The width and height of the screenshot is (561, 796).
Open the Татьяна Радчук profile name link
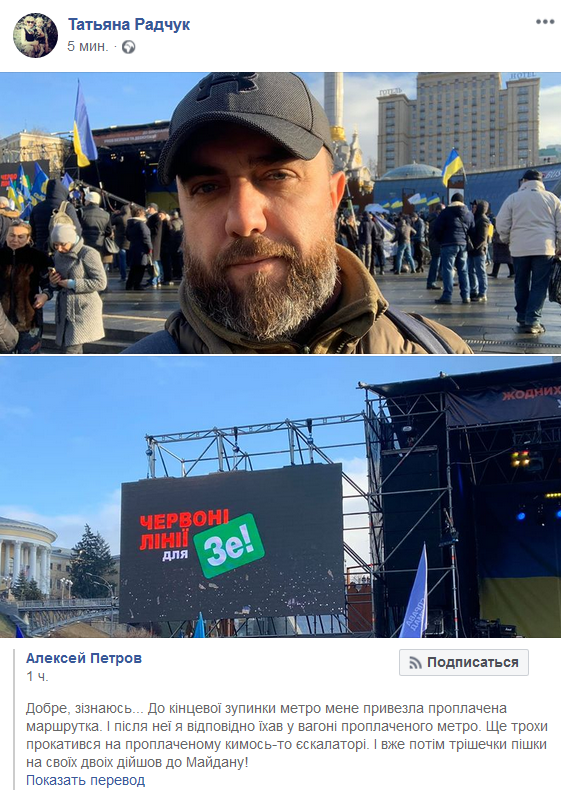129,24
